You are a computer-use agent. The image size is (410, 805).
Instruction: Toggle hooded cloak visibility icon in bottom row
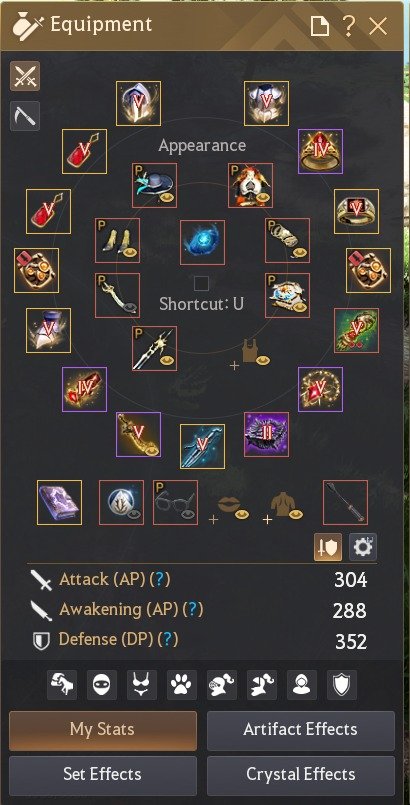pos(302,685)
